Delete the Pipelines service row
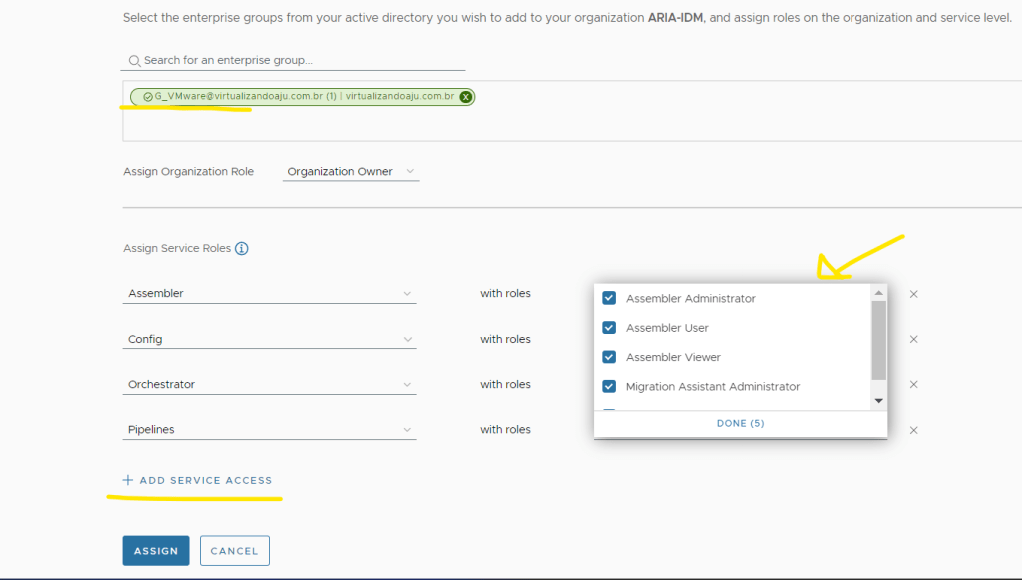 913,430
